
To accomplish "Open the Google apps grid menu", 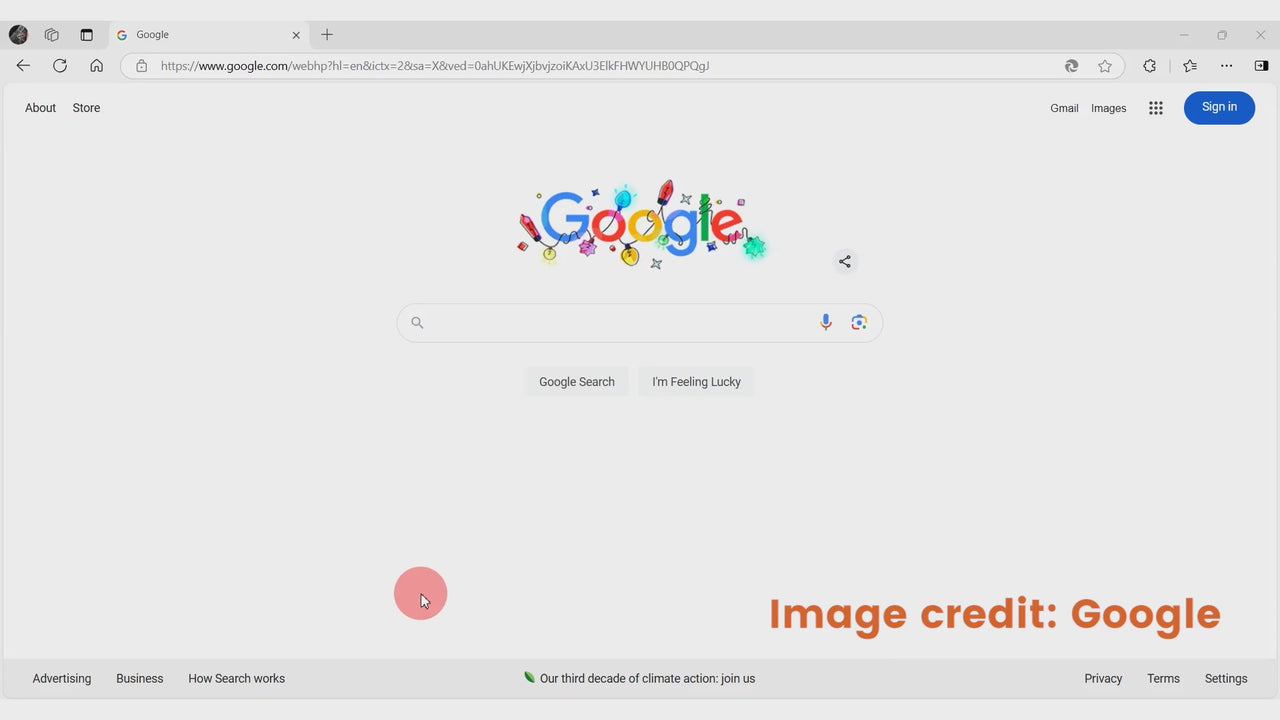I will (x=1155, y=108).
